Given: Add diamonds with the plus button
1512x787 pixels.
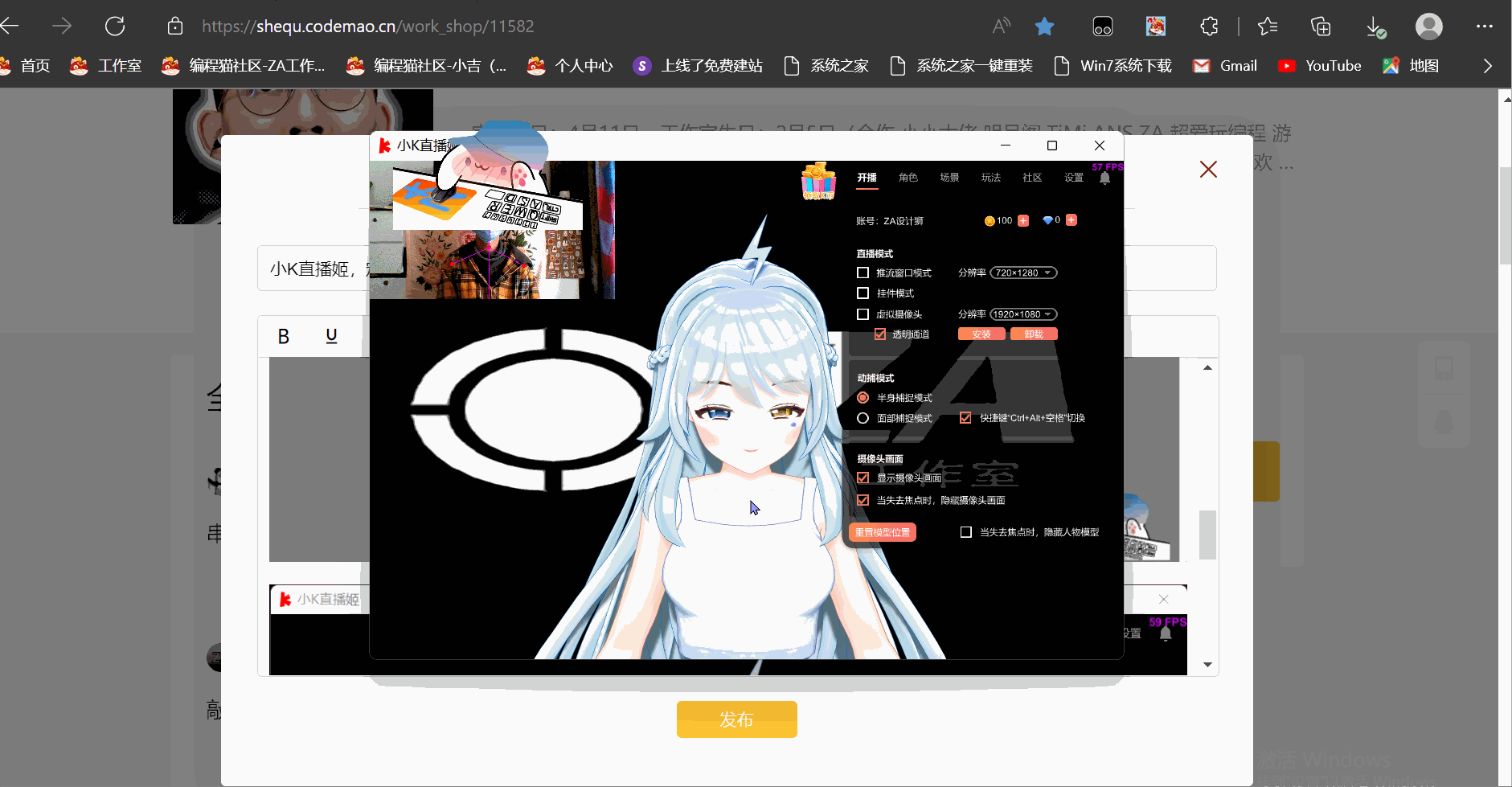Looking at the screenshot, I should click(x=1072, y=220).
